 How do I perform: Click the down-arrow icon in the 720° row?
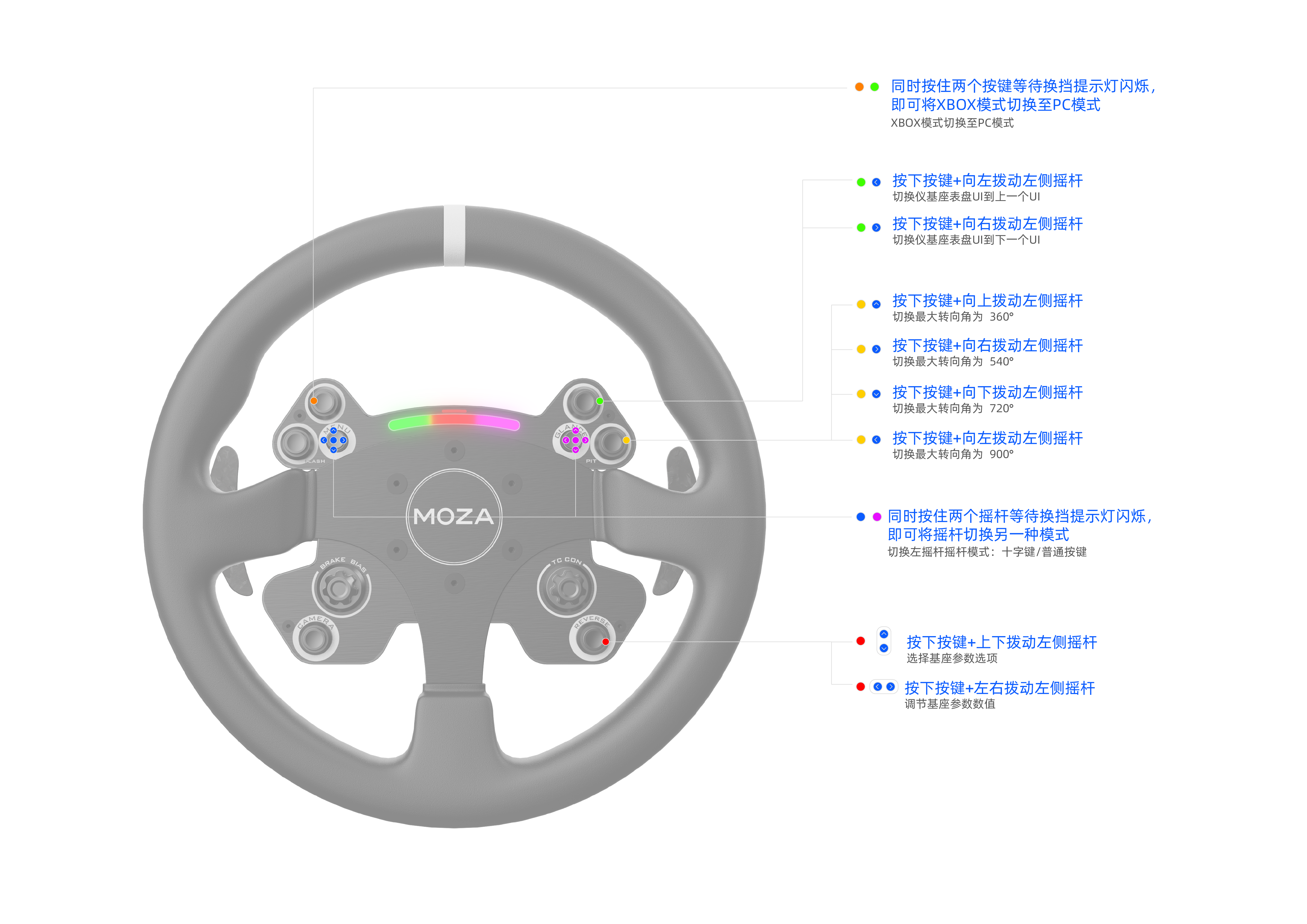pos(877,394)
